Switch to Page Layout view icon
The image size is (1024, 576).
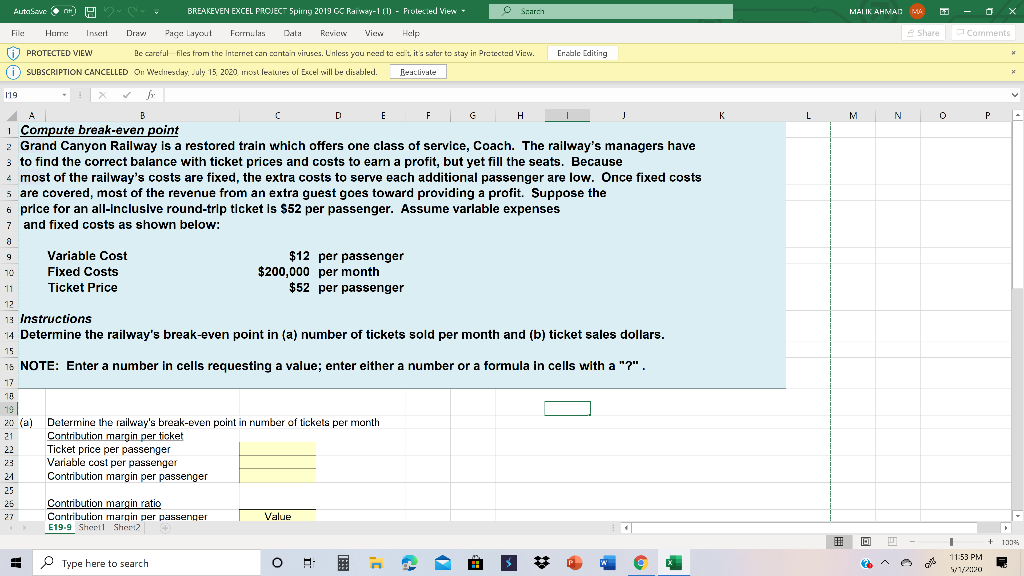[x=866, y=541]
